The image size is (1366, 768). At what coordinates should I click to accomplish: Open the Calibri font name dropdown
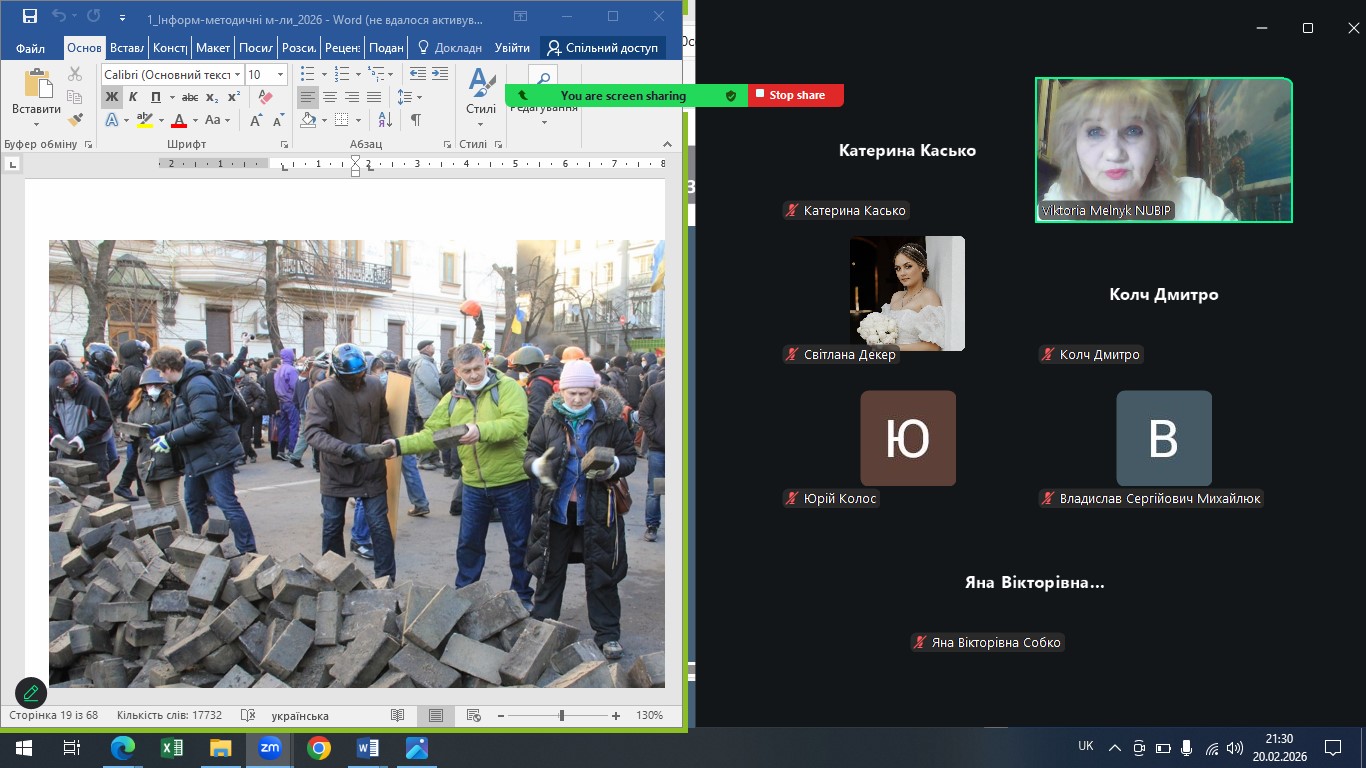(x=172, y=75)
